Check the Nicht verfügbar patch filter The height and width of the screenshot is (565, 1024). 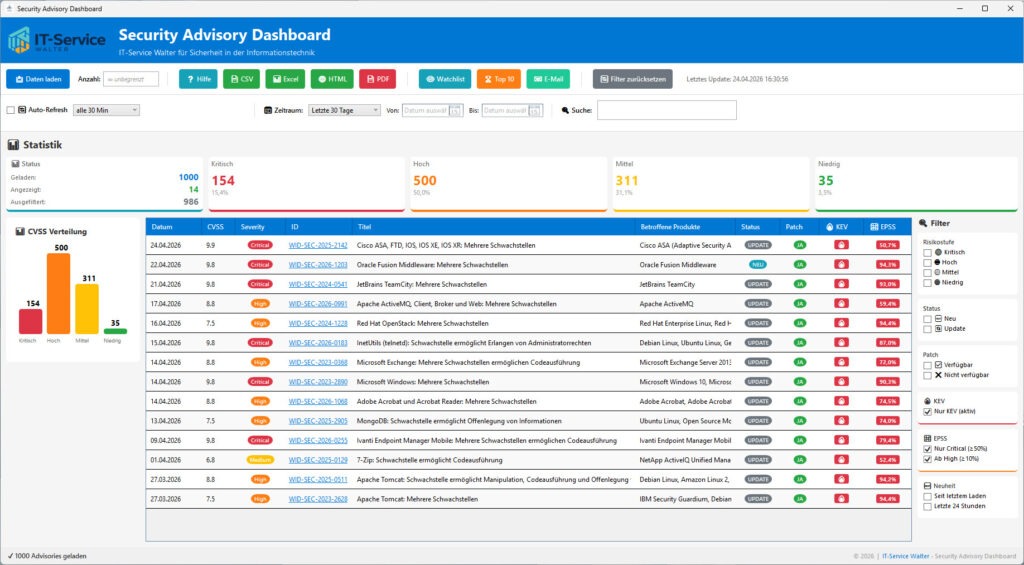click(927, 376)
